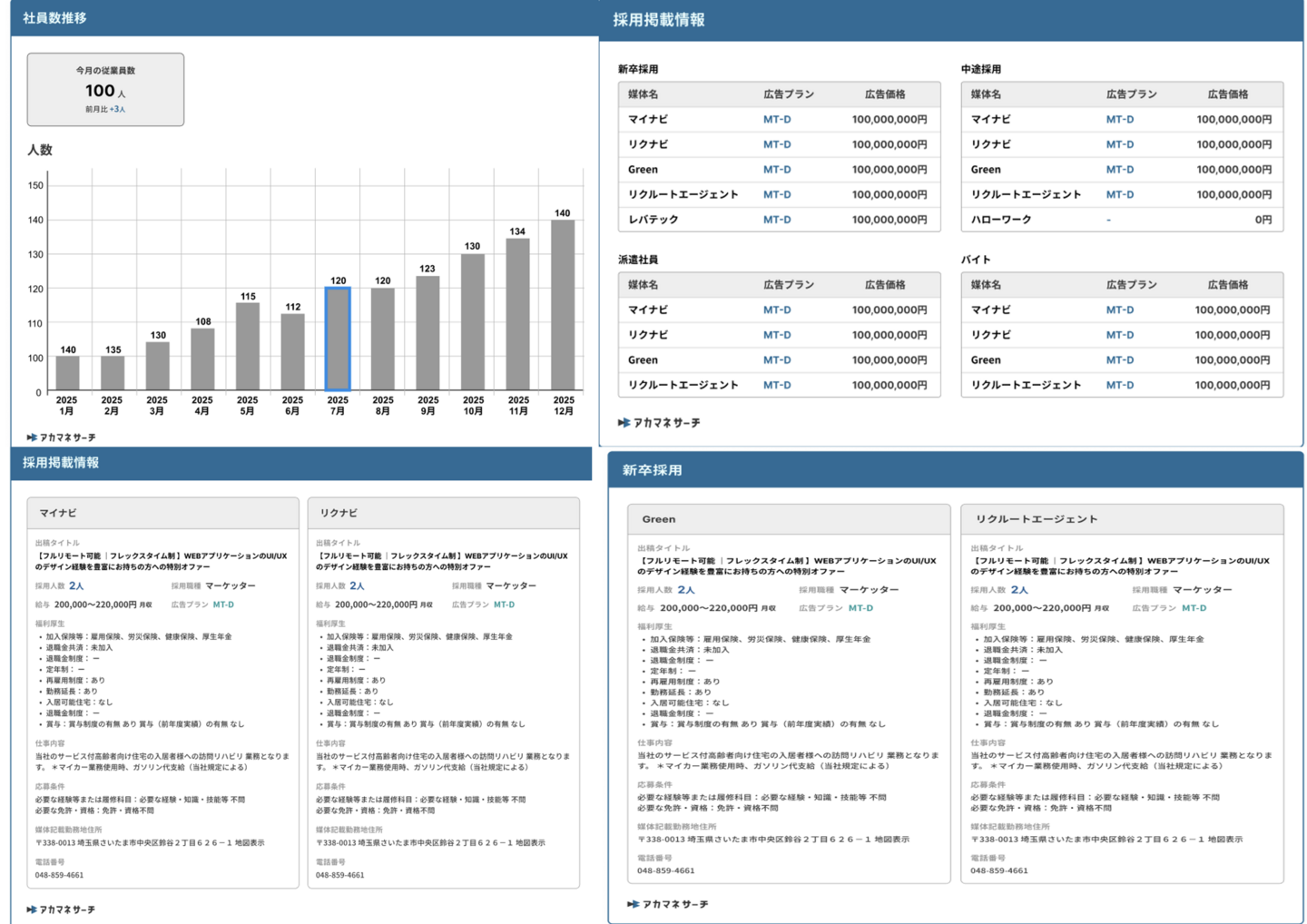This screenshot has width=1307, height=924.
Task: Click the アカマネサーチ logo below the 派遣社員 table
Action: (x=659, y=423)
